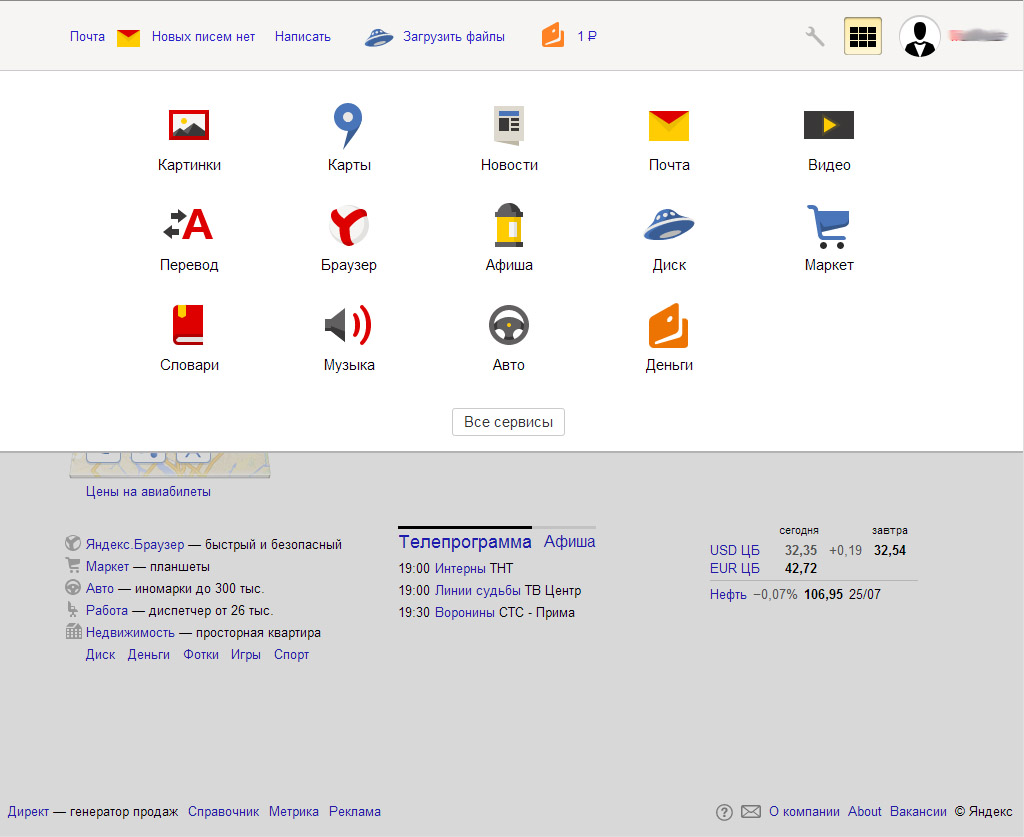The width and height of the screenshot is (1024, 837).
Task: Open the Диск flying saucer icon in the grid
Action: (669, 225)
